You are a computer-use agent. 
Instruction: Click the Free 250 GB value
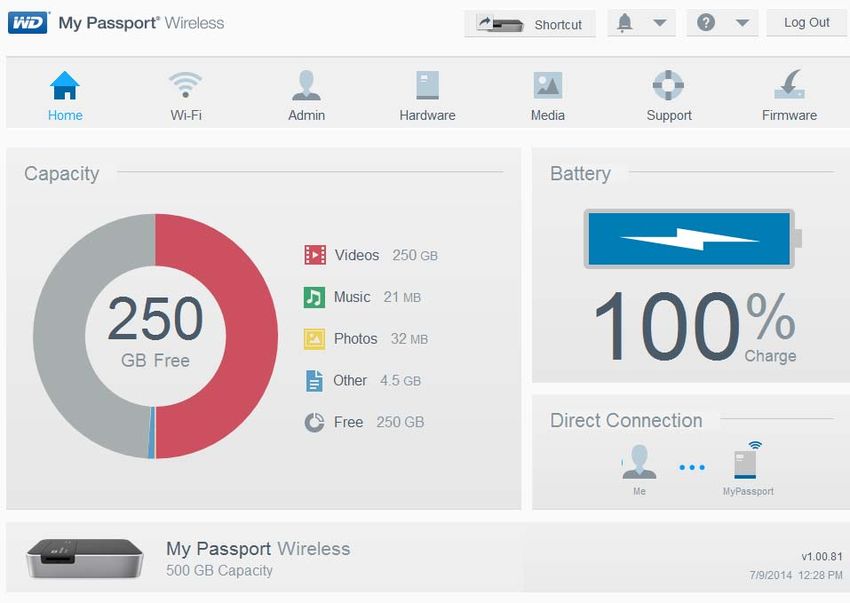[x=400, y=422]
